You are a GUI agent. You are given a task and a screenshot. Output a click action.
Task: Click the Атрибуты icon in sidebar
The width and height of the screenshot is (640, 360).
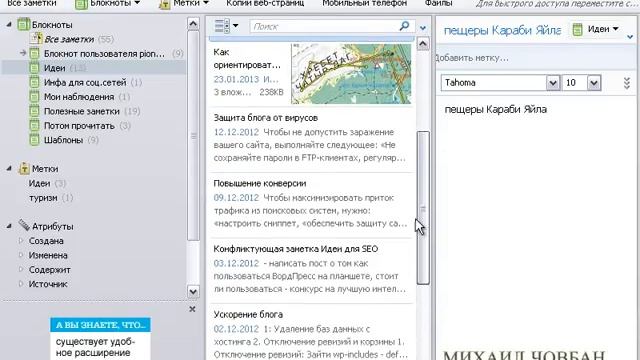[24, 225]
